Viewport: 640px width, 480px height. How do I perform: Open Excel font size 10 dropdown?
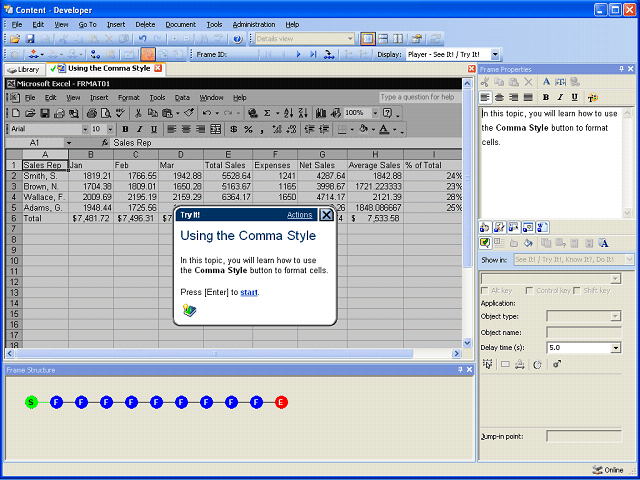(110, 129)
